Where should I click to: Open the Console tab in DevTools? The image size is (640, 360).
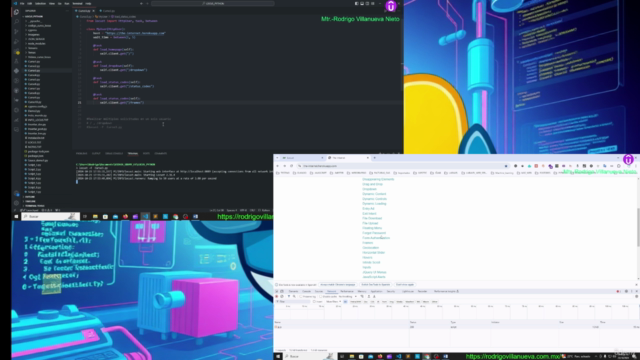click(307, 291)
